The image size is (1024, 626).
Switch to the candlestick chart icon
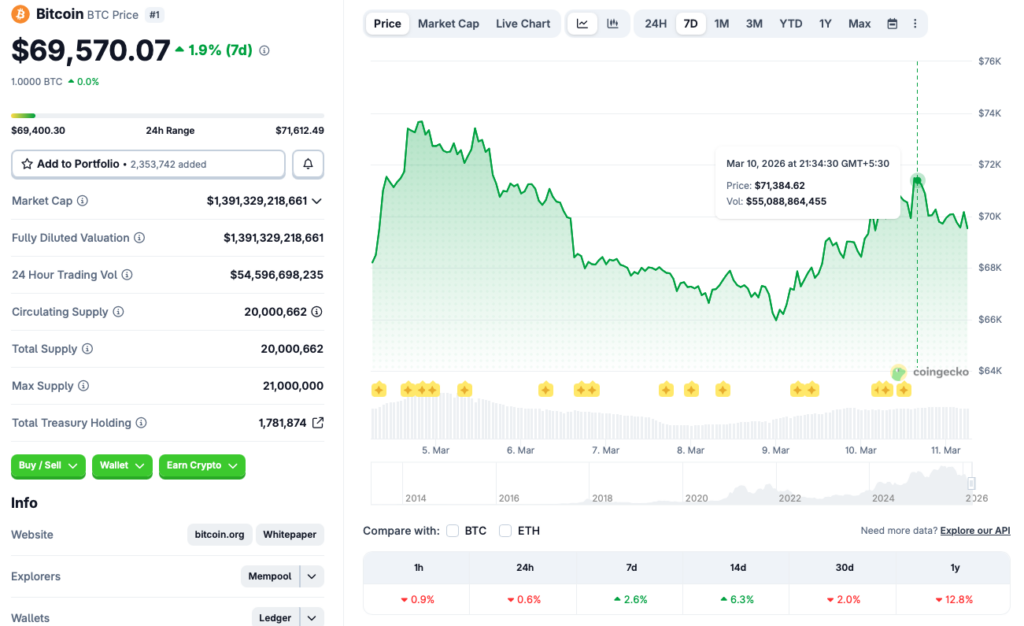pyautogui.click(x=613, y=23)
